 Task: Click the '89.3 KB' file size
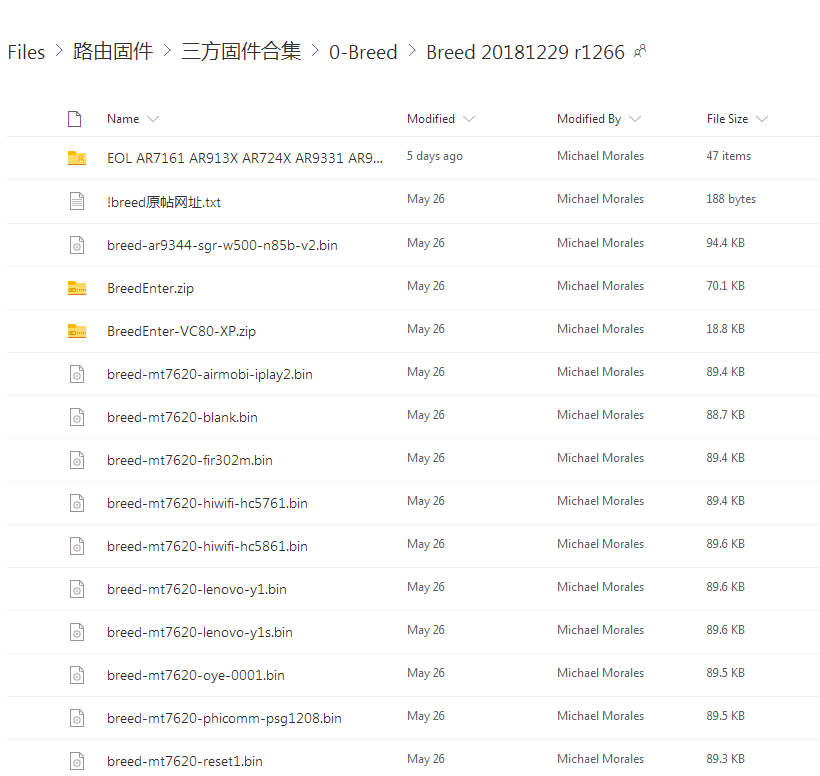[x=725, y=759]
